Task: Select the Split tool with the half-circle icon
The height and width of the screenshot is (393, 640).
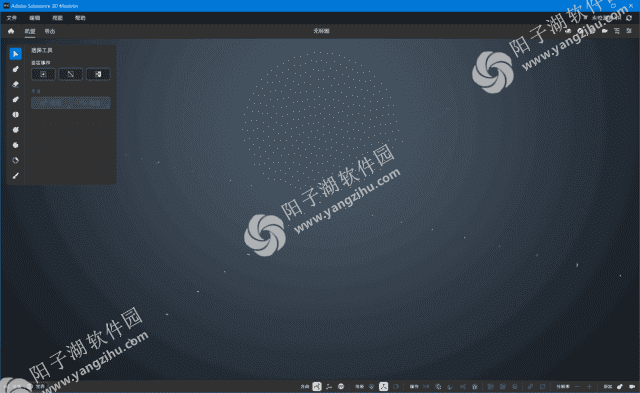Action: (x=16, y=115)
